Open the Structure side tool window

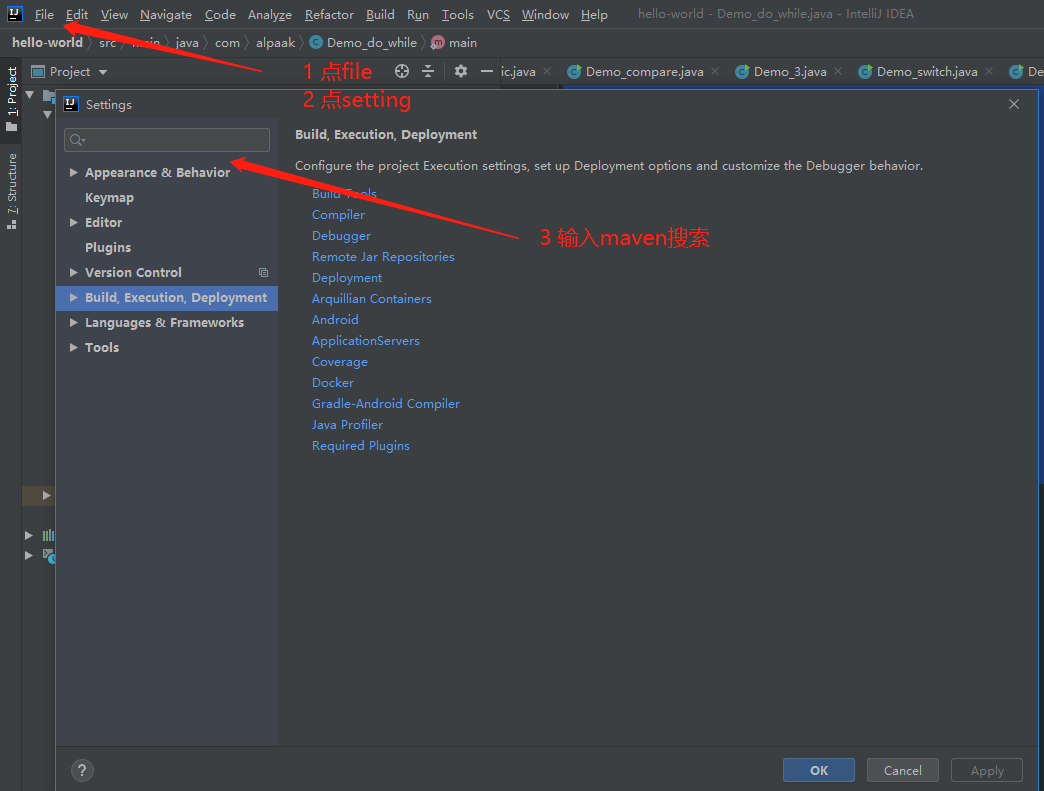(x=11, y=191)
